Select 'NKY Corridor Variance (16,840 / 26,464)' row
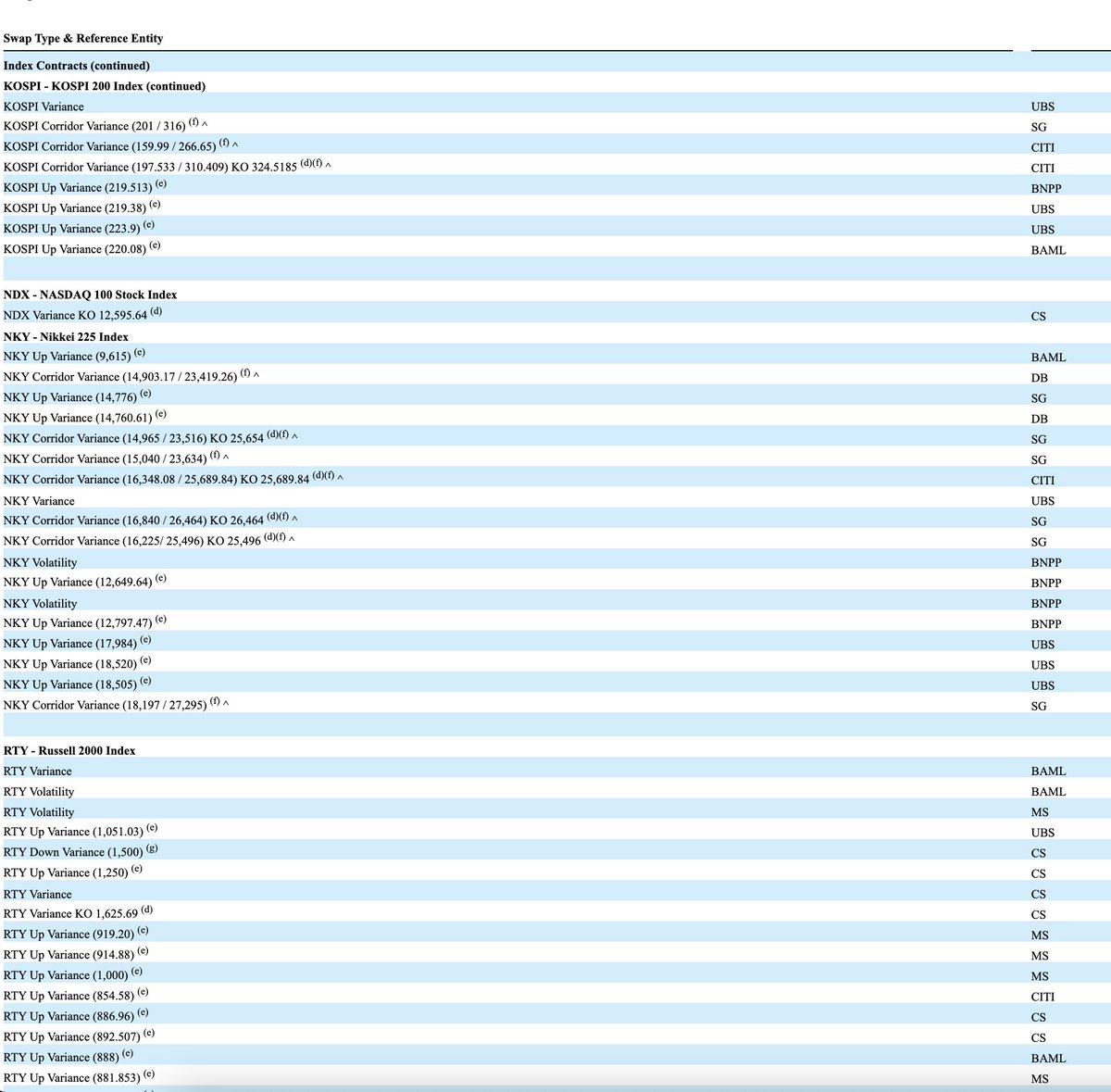Viewport: 1111px width, 1092px height. coord(555,520)
